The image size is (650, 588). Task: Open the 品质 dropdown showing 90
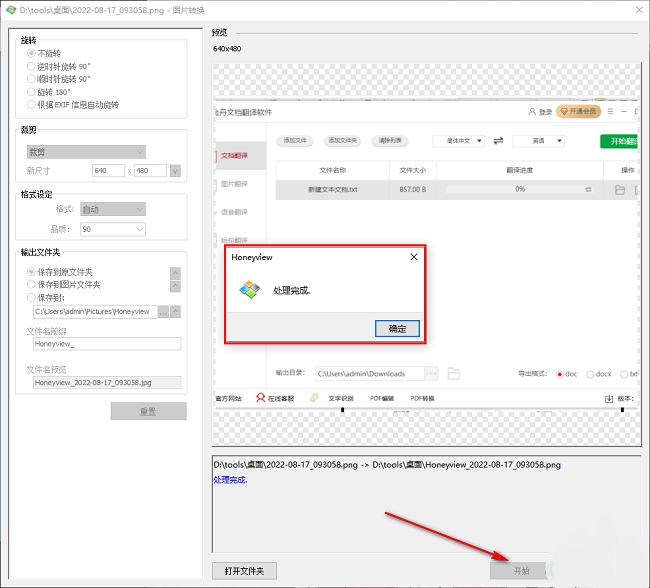[x=112, y=229]
